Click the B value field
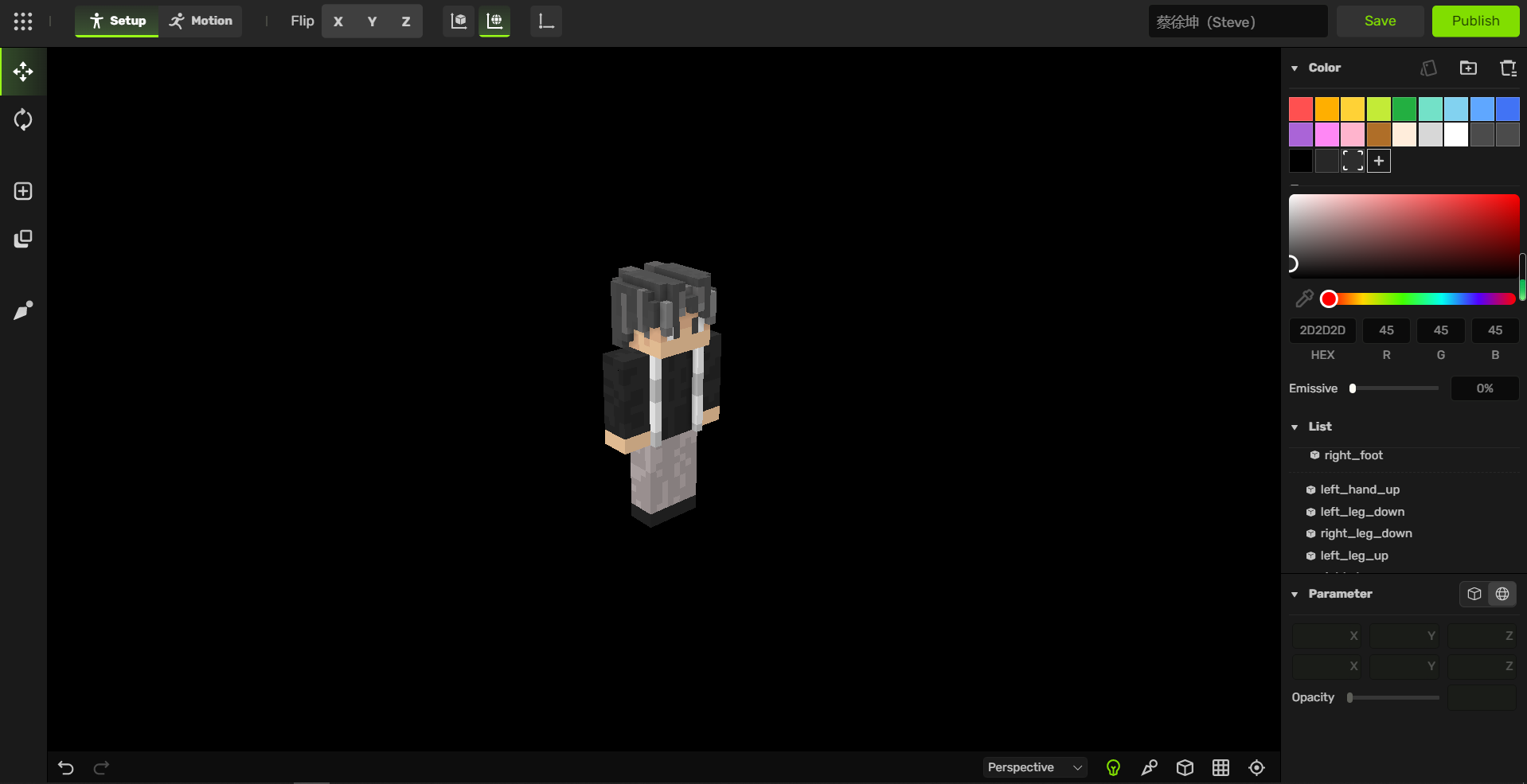 coord(1495,330)
